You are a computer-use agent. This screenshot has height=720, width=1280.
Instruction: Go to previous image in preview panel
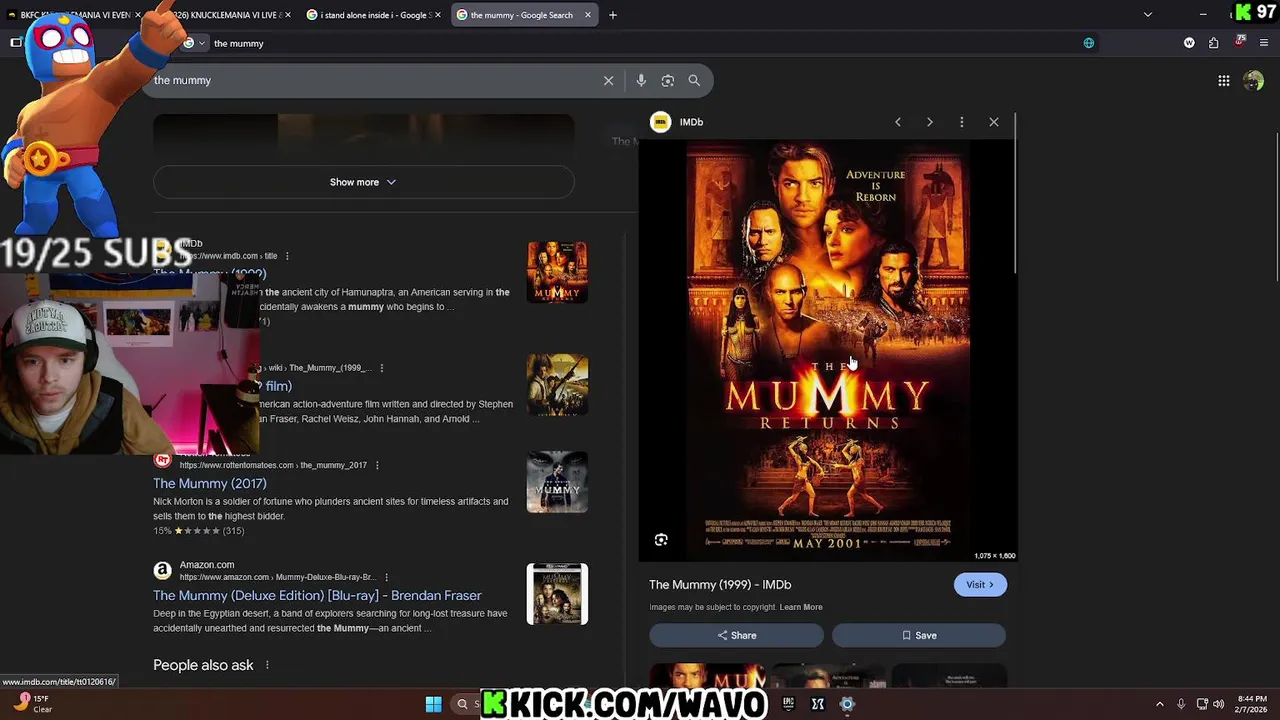click(898, 122)
